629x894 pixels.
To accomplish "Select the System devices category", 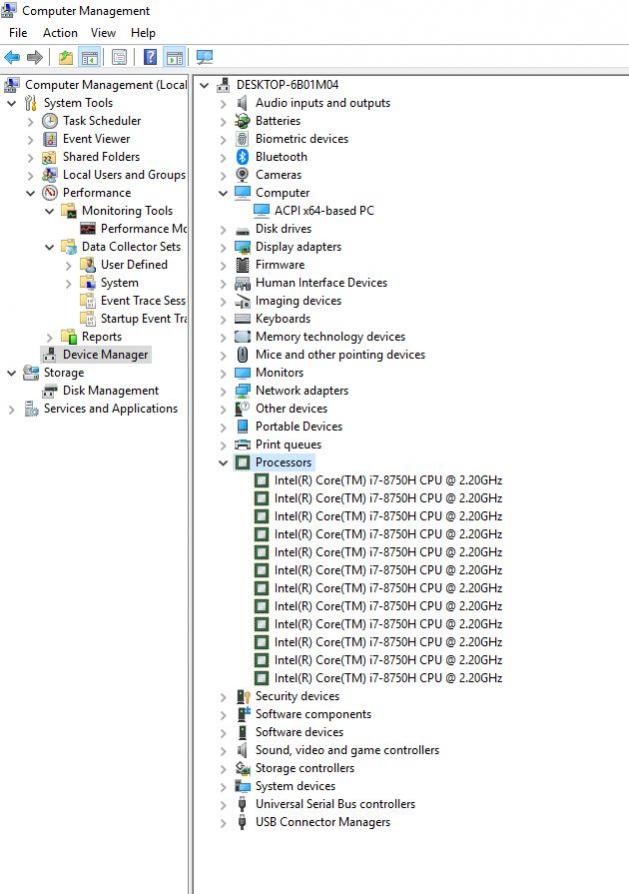I will tap(295, 786).
